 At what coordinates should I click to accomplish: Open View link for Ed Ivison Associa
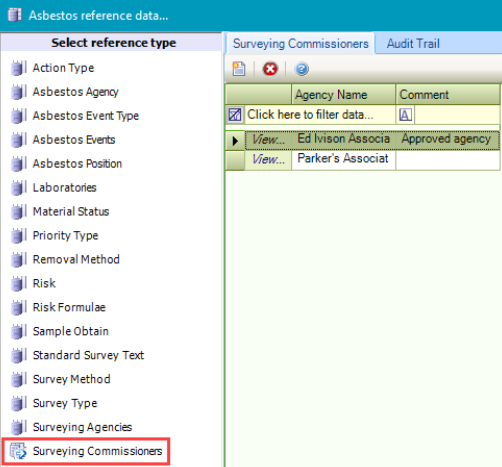click(x=268, y=140)
